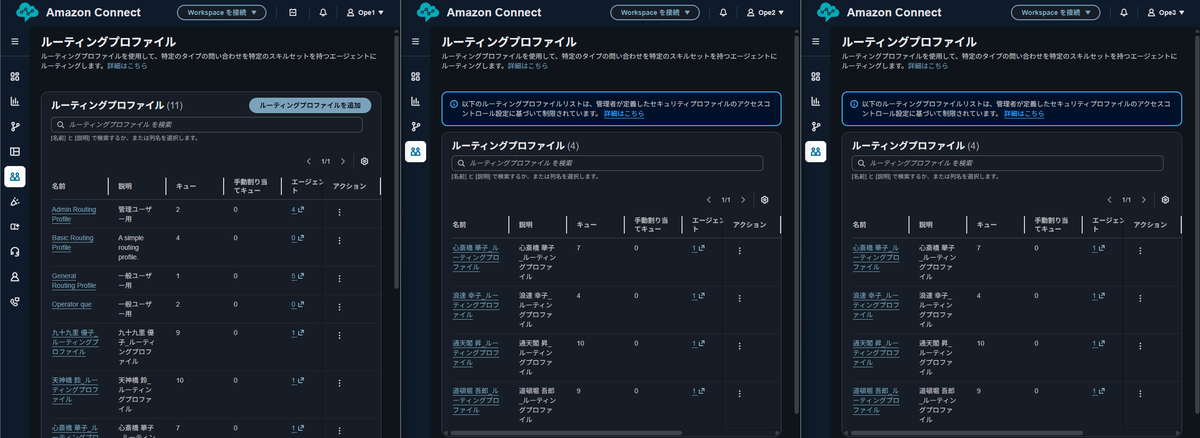Sort by 名前 column header in Ope1 table
The height and width of the screenshot is (438, 1200).
tap(58, 186)
